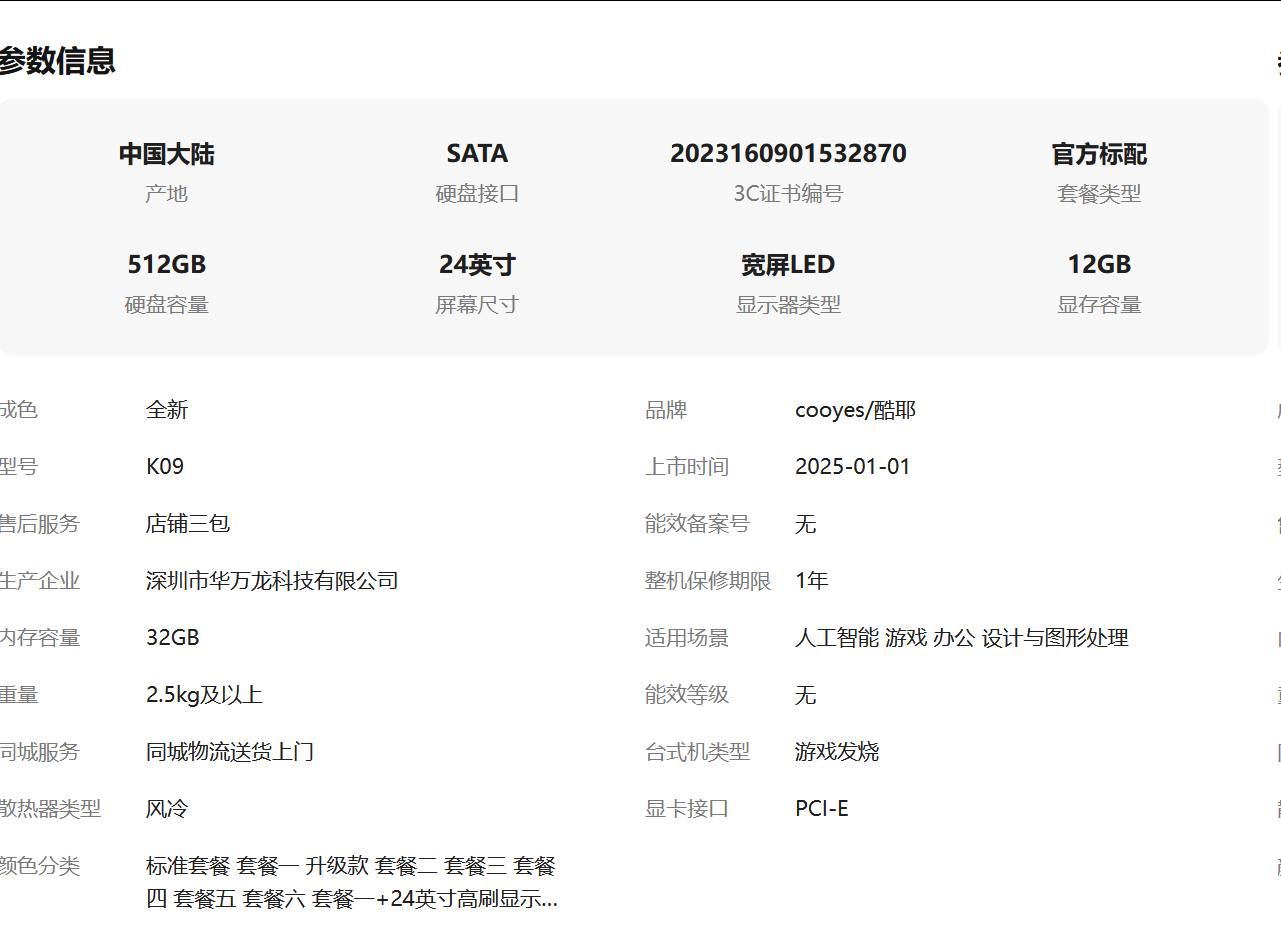Image resolution: width=1281 pixels, height=936 pixels.
Task: Click the 参数信息 section heading
Action: point(57,61)
